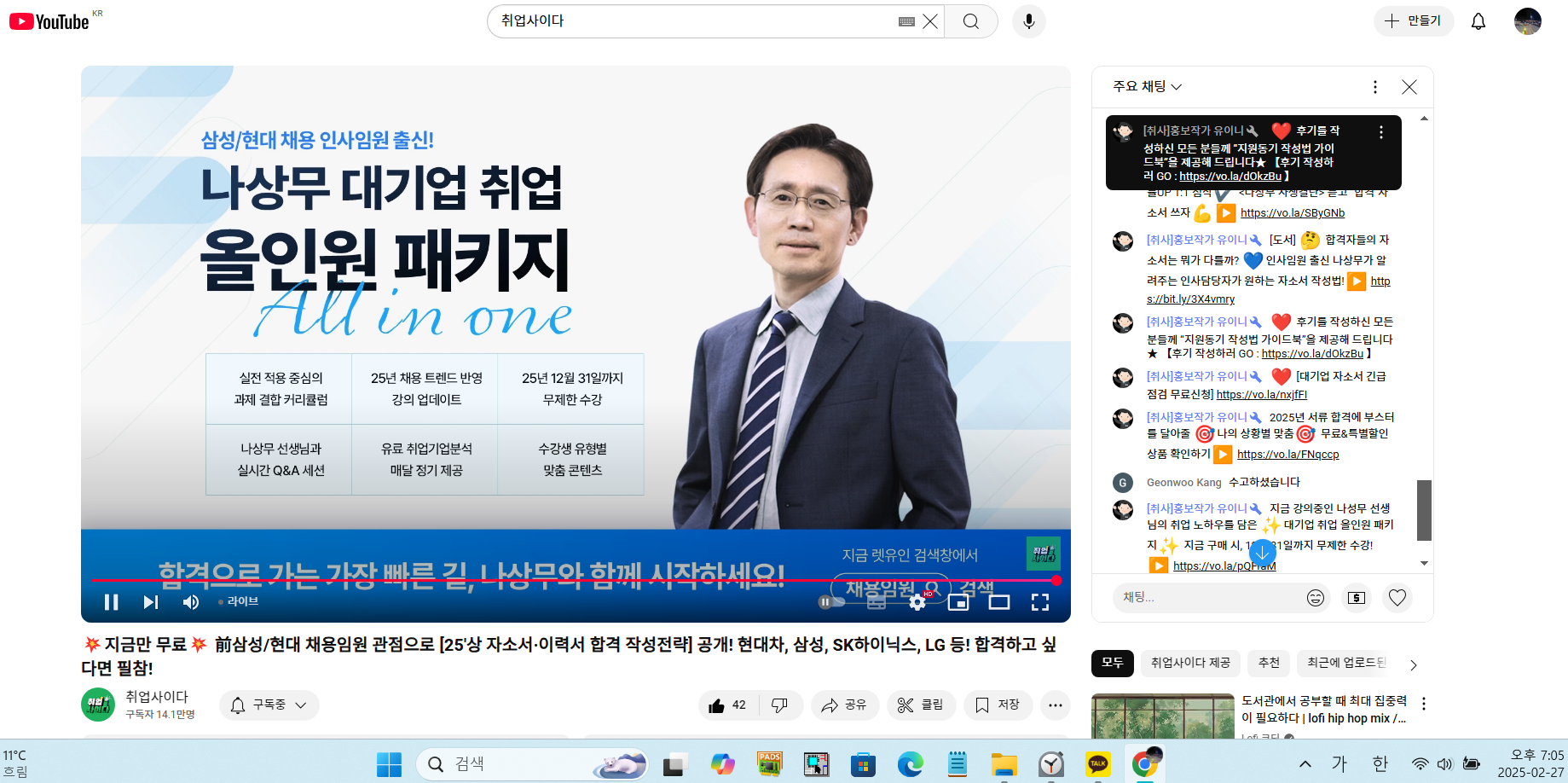Viewport: 1568px width, 783px height.
Task: Open player settings gear
Action: coord(917,602)
